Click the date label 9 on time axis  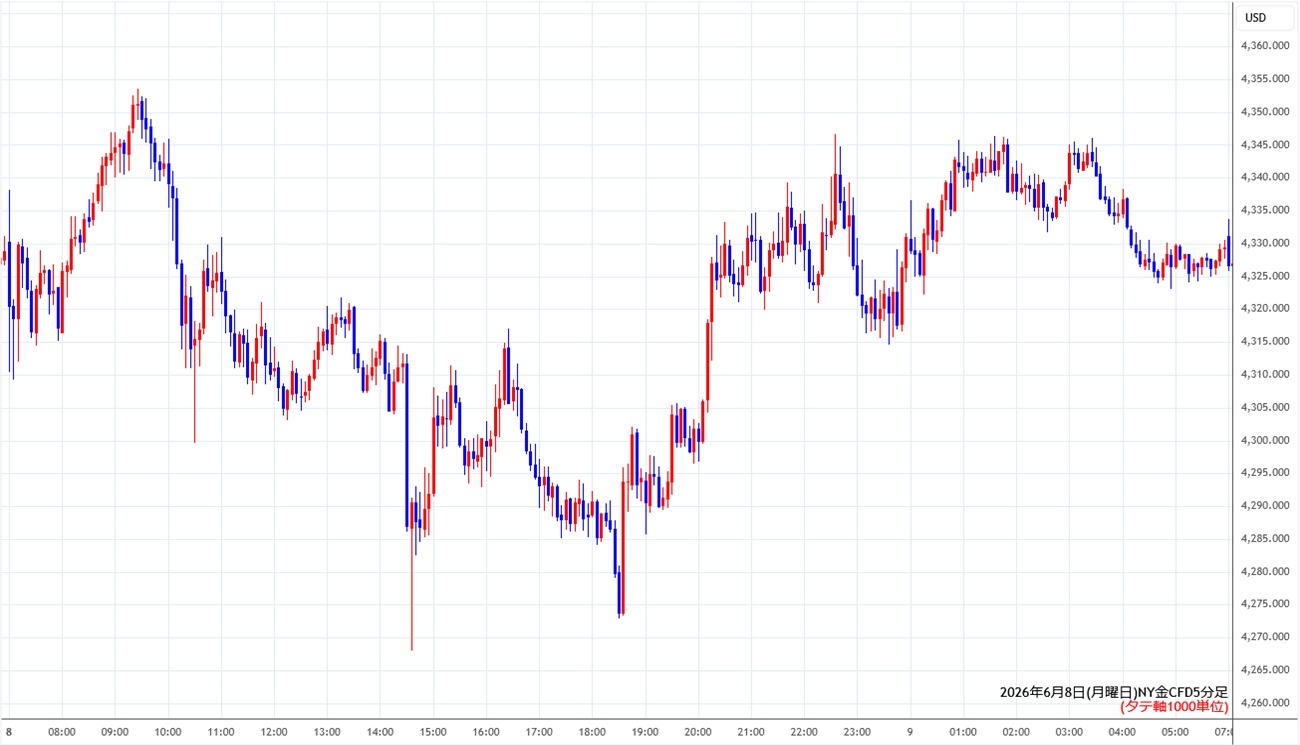(910, 732)
